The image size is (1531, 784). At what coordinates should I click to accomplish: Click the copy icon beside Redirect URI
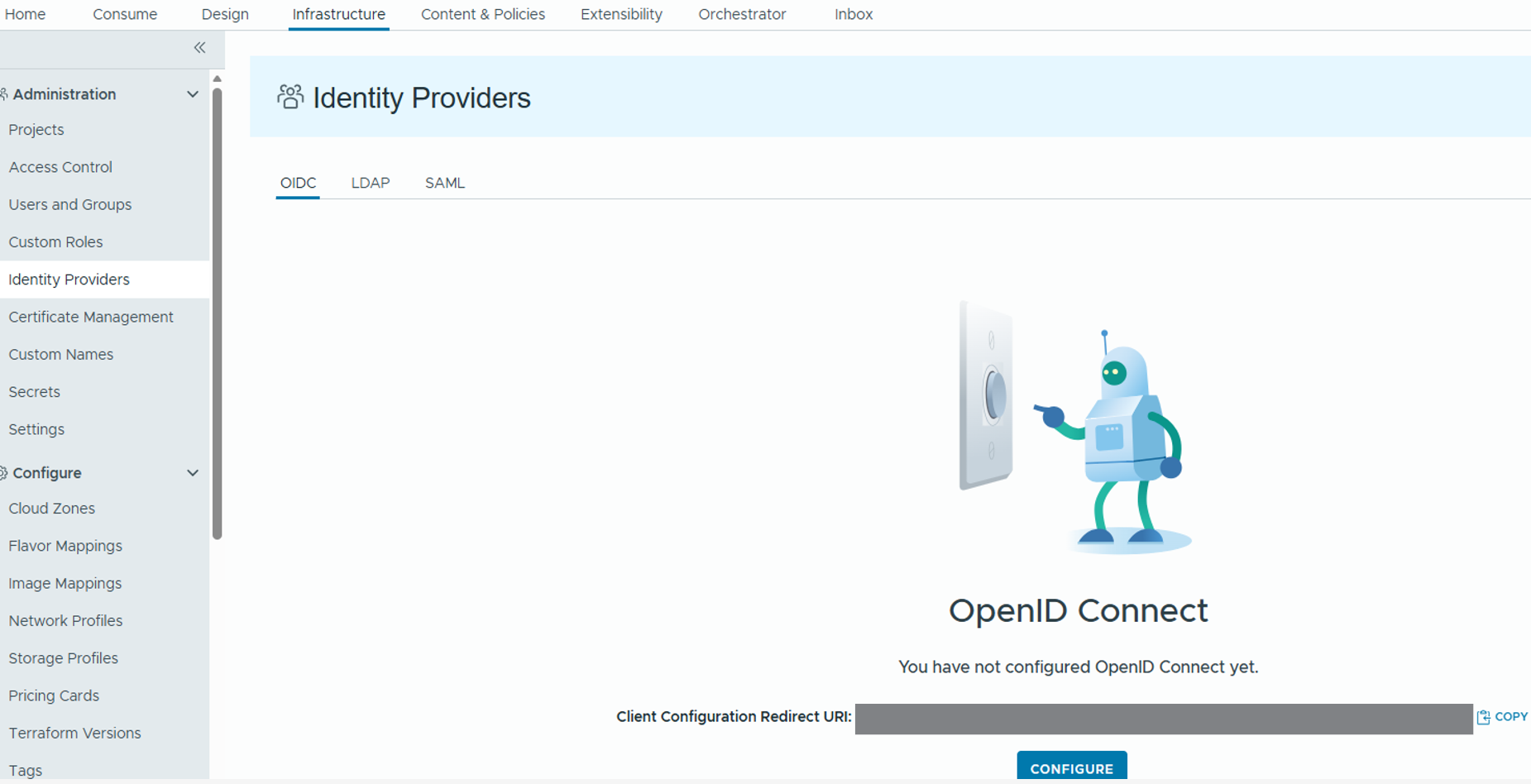click(x=1483, y=717)
